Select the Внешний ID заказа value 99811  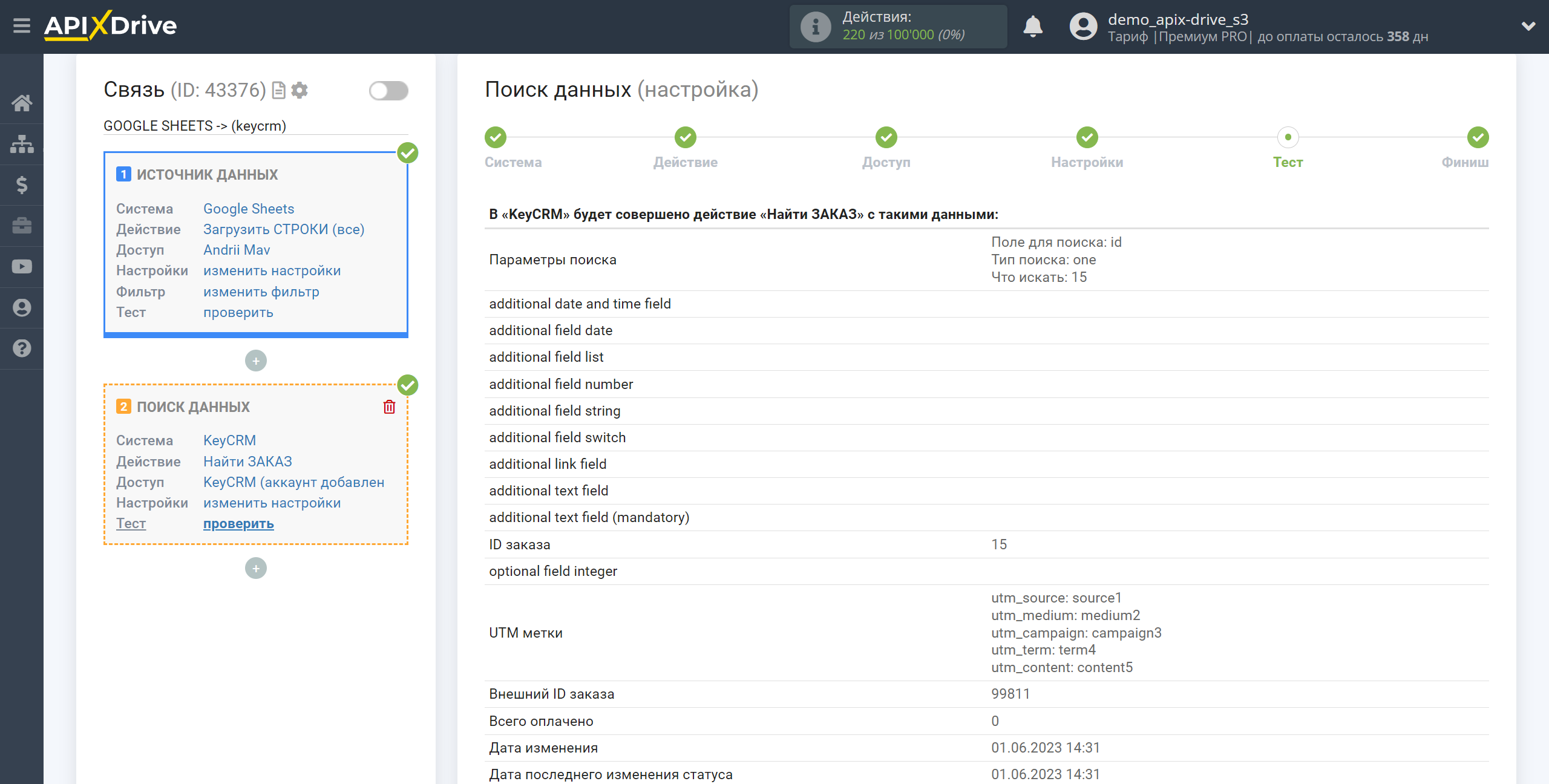click(1010, 694)
